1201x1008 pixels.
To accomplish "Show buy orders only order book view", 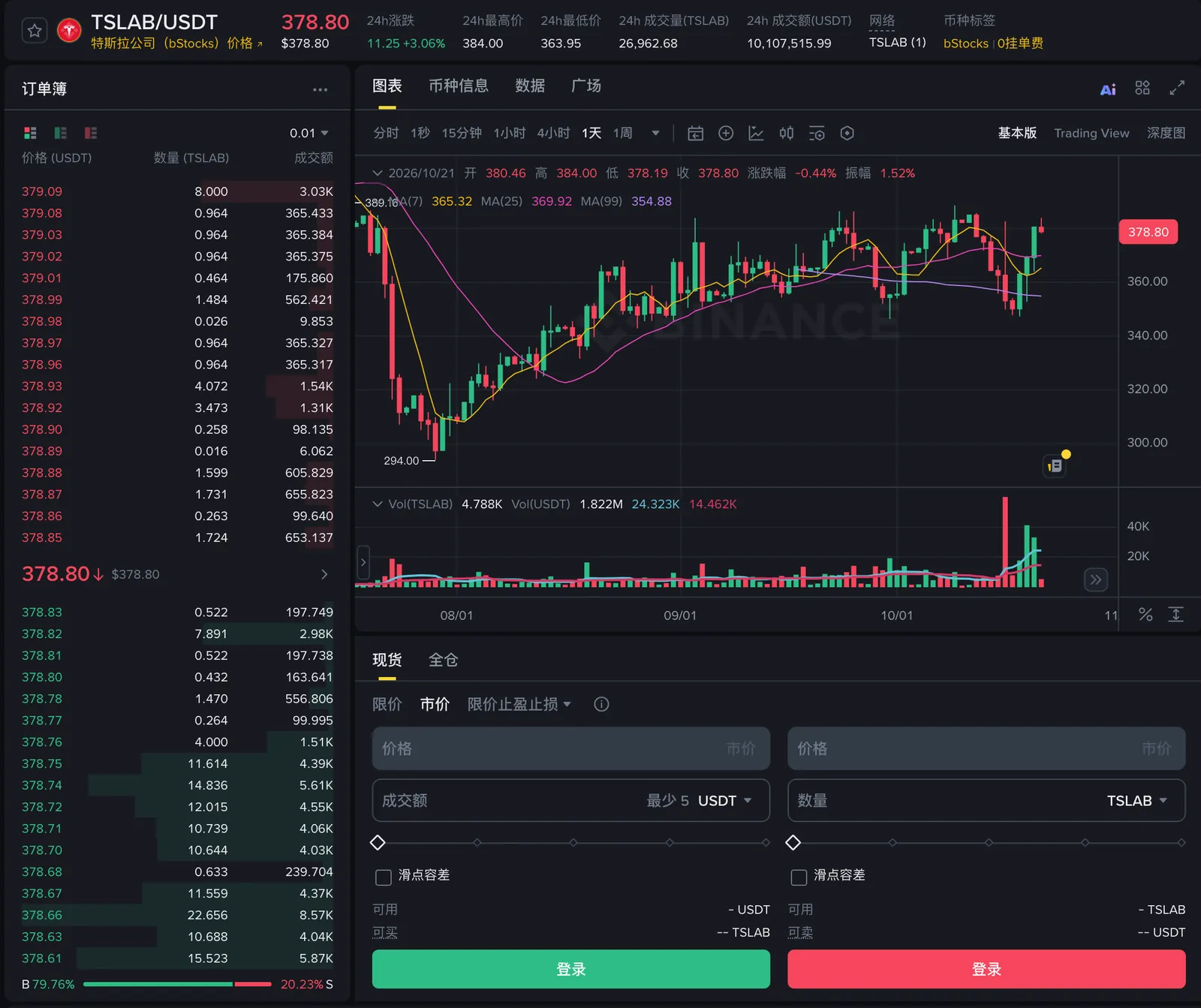I will (61, 133).
